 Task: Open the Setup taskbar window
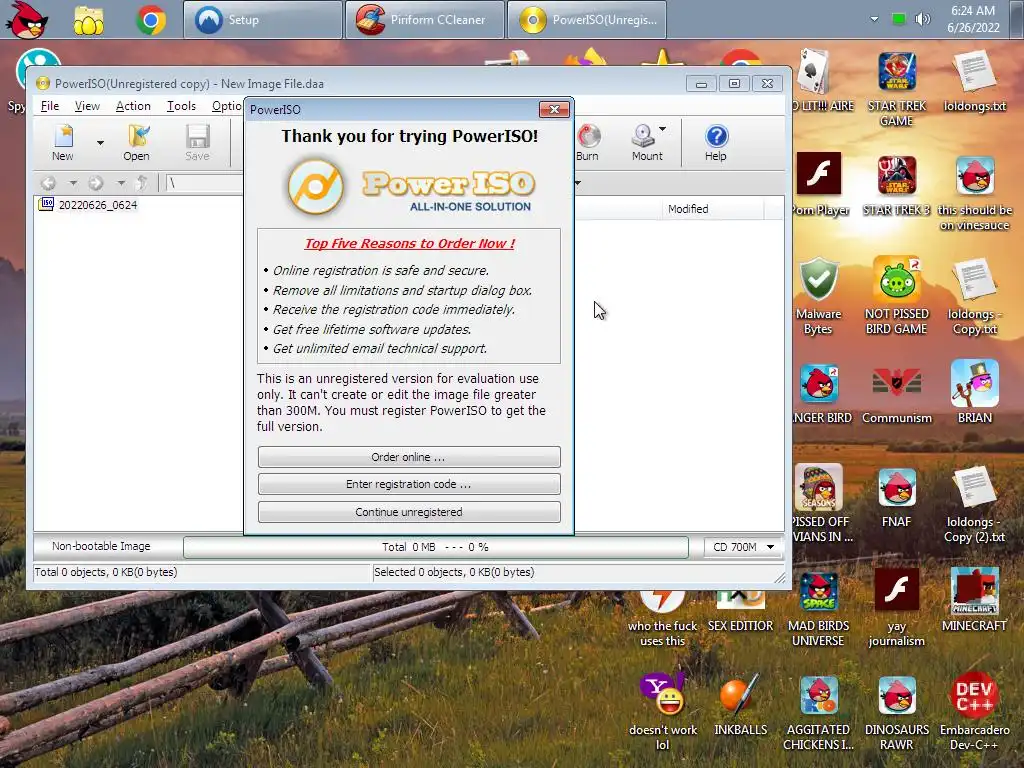(x=263, y=20)
